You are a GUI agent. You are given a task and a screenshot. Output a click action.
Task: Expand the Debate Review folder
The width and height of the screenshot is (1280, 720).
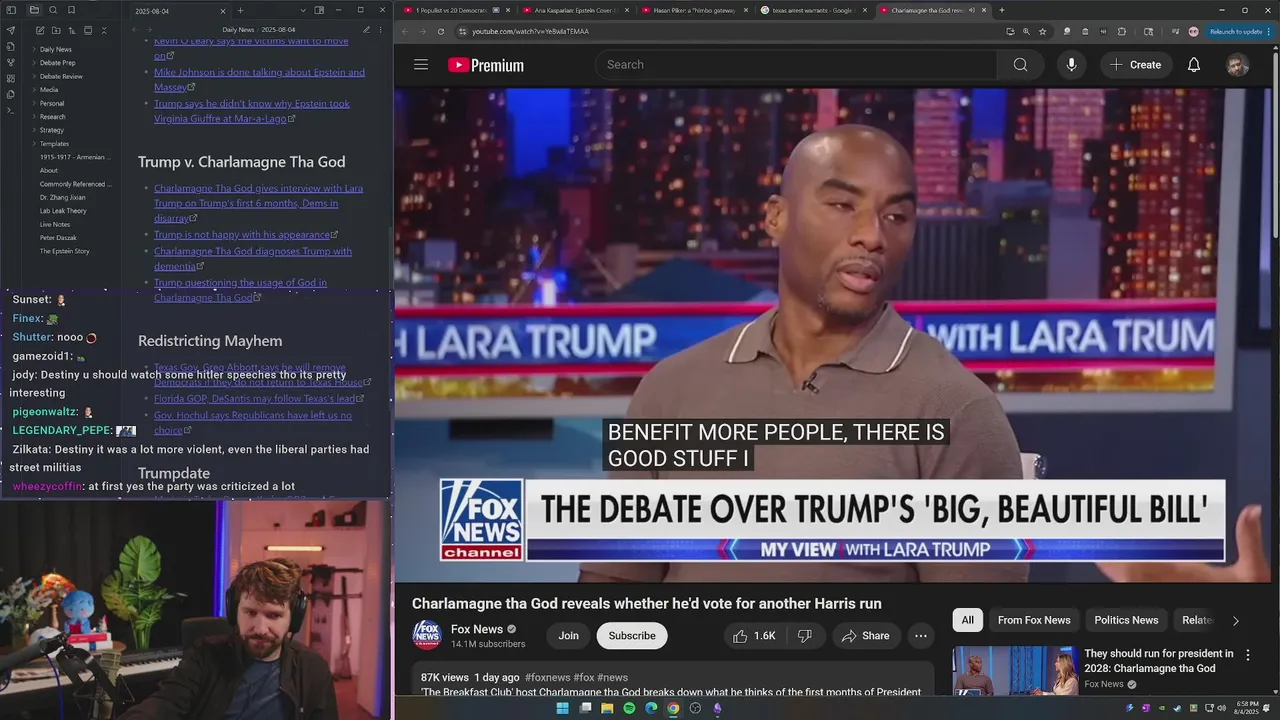pos(61,76)
